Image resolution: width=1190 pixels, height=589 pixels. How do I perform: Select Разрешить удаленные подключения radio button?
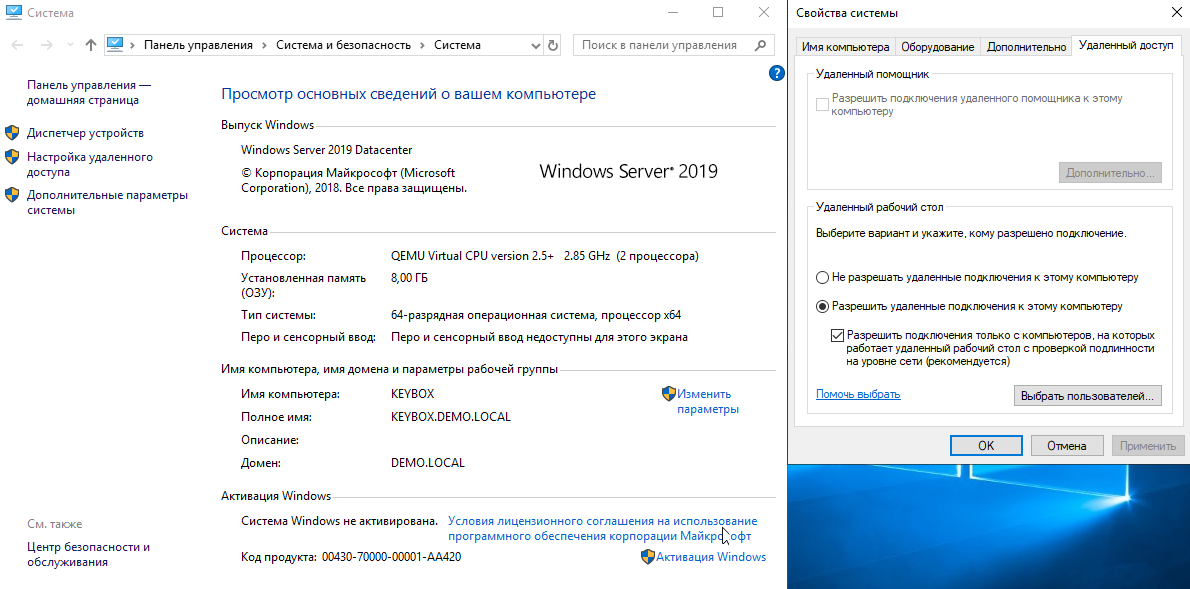(x=822, y=307)
